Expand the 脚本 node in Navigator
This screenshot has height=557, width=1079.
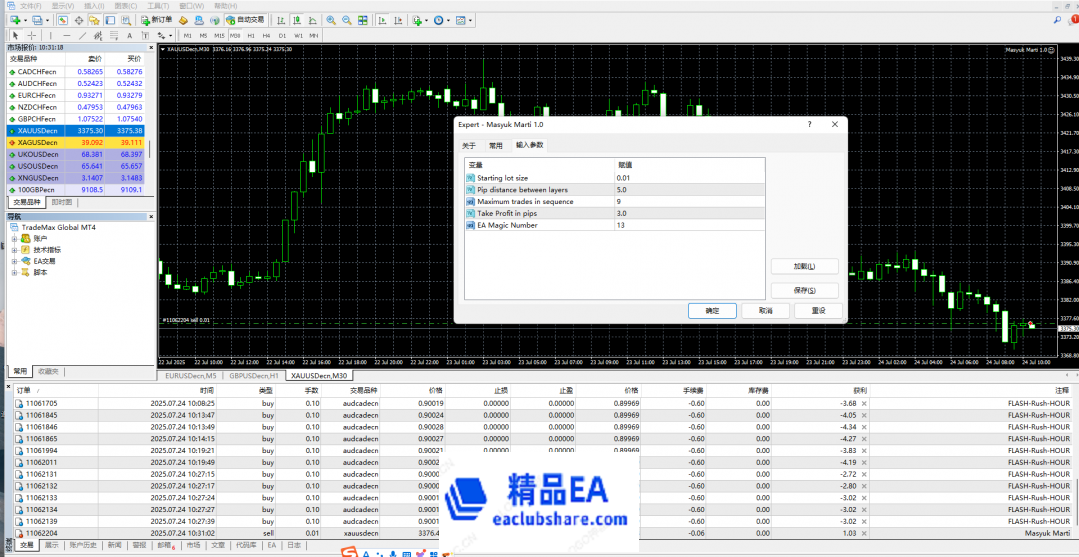pyautogui.click(x=14, y=273)
